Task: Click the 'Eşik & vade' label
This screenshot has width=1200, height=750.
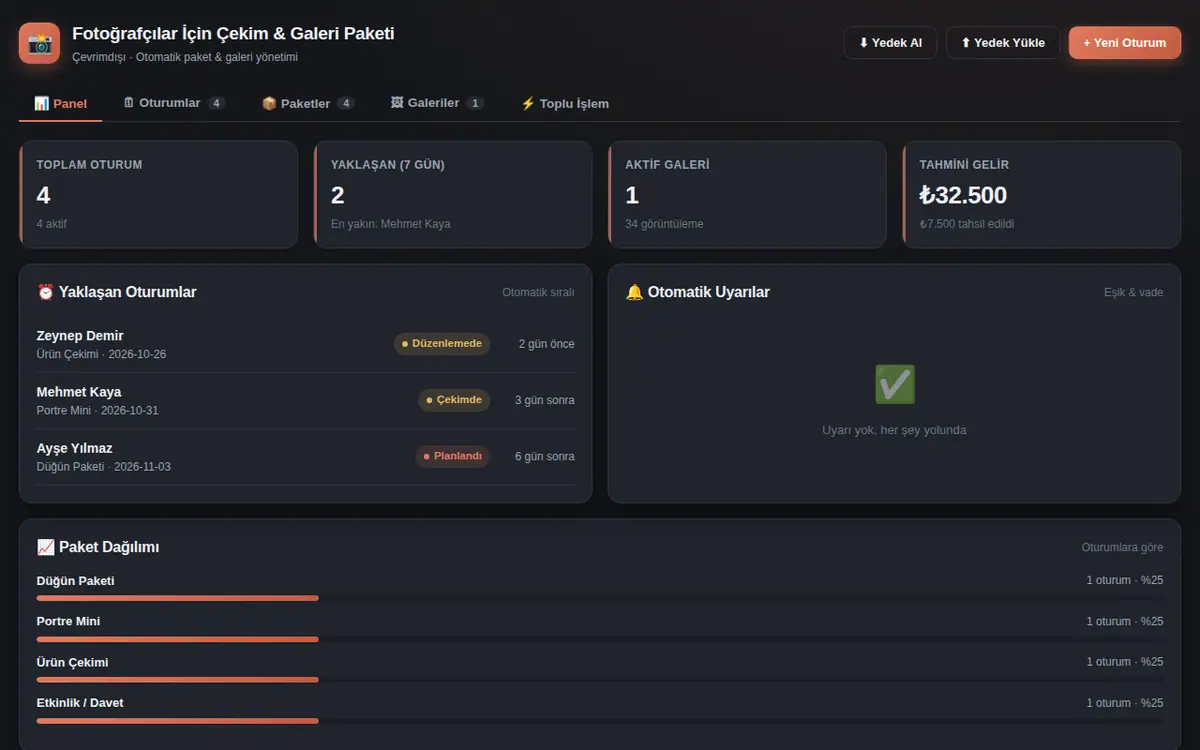Action: click(x=1133, y=292)
